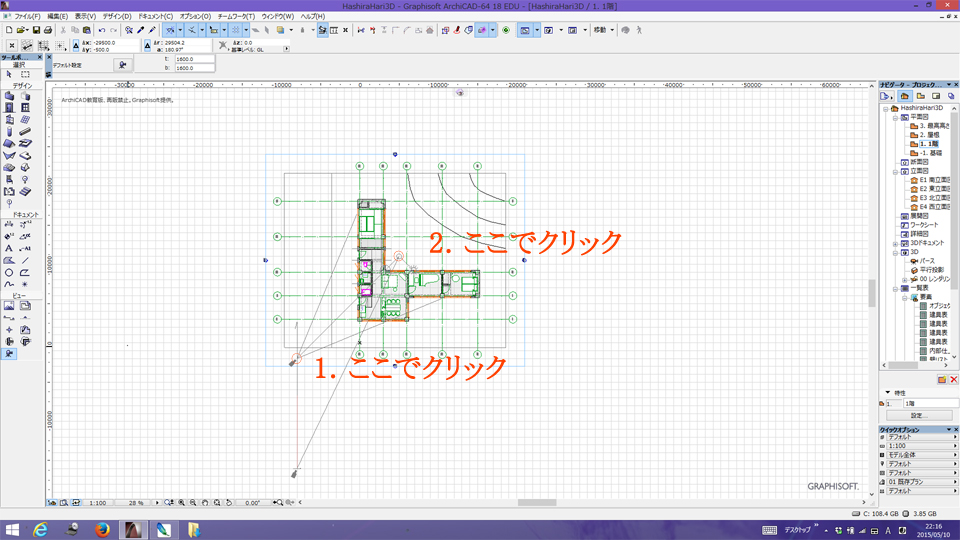Open the ヘルプ(H) menu
The image size is (960, 540).
tap(313, 17)
